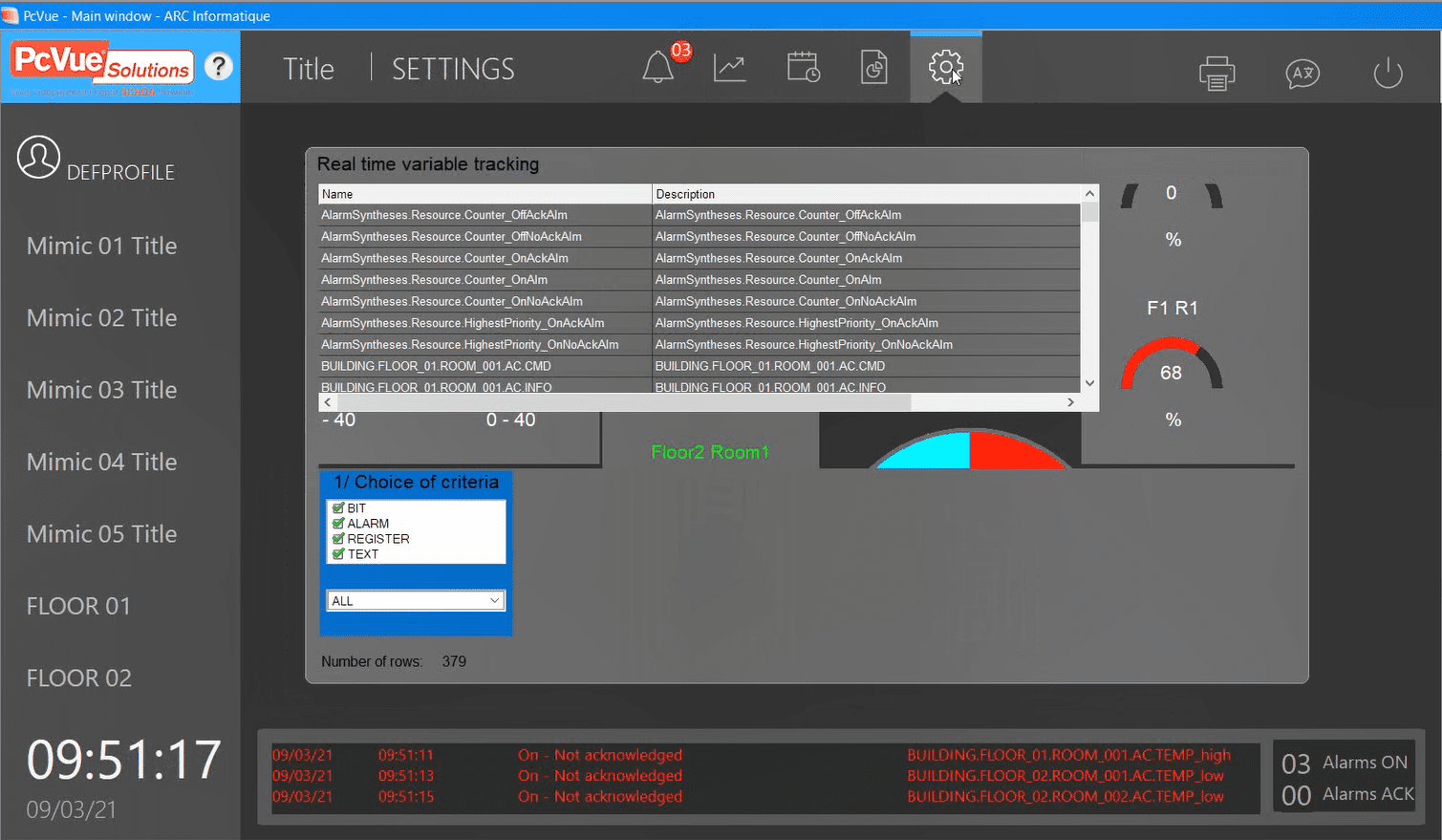Click the settings gear icon
This screenshot has width=1442, height=840.
[x=945, y=67]
